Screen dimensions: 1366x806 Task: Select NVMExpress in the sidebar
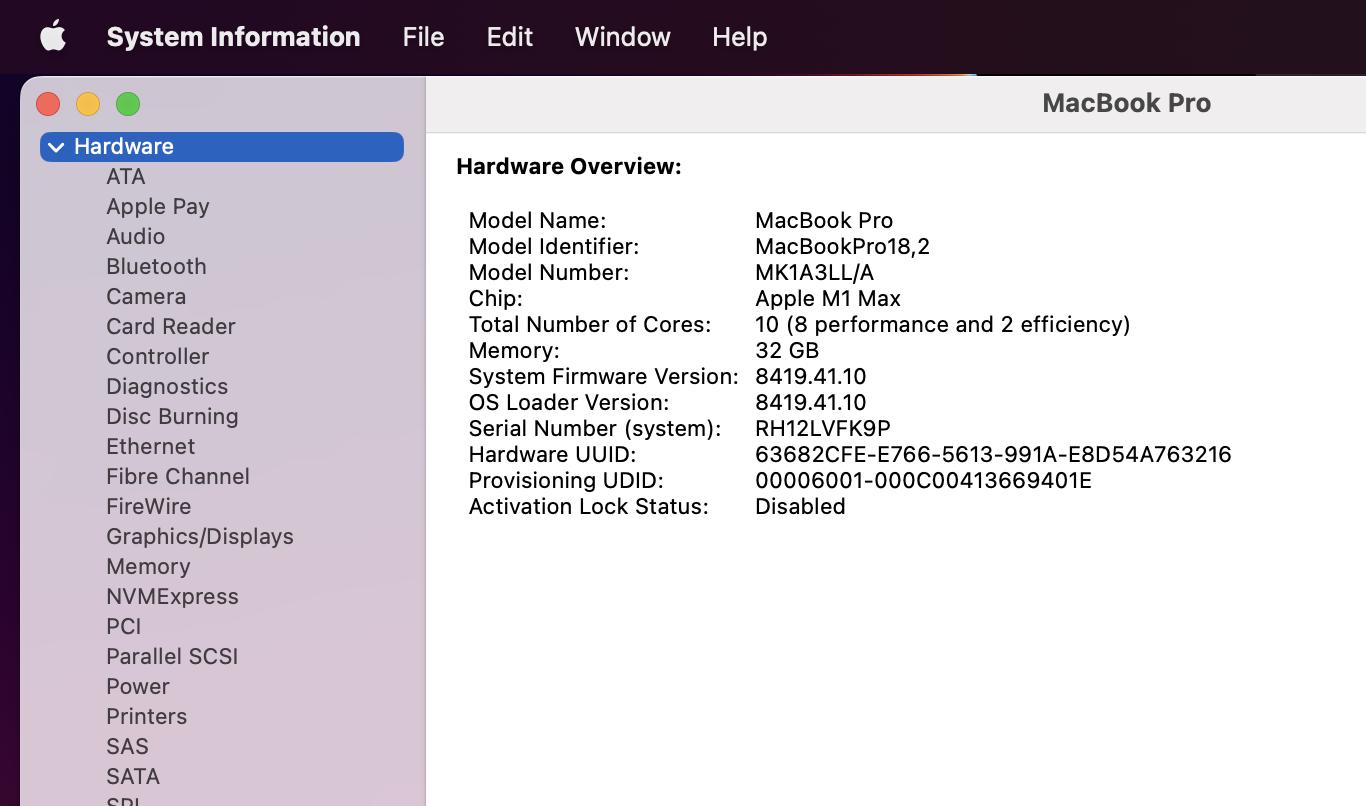172,596
